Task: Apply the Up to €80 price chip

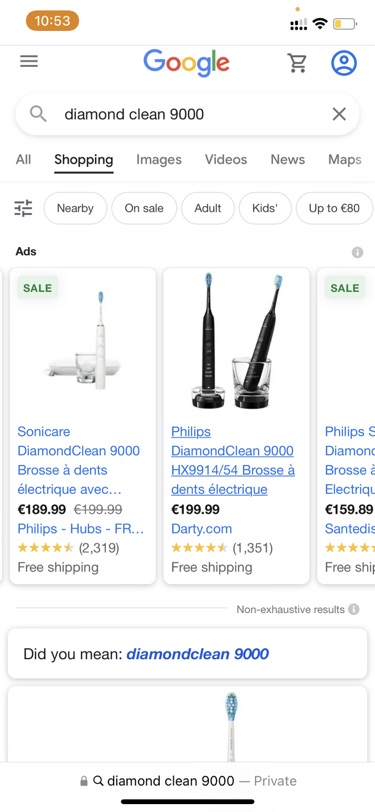Action: 334,208
